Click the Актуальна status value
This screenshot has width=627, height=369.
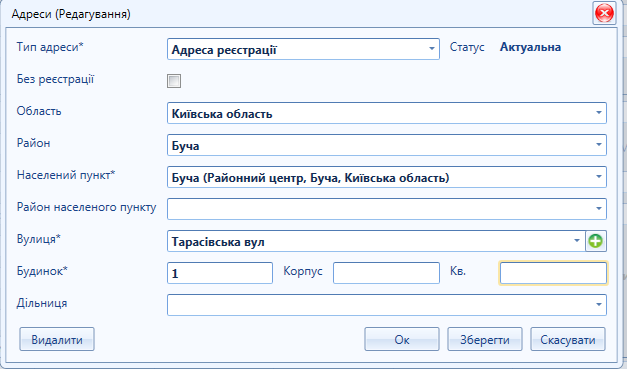[530, 47]
